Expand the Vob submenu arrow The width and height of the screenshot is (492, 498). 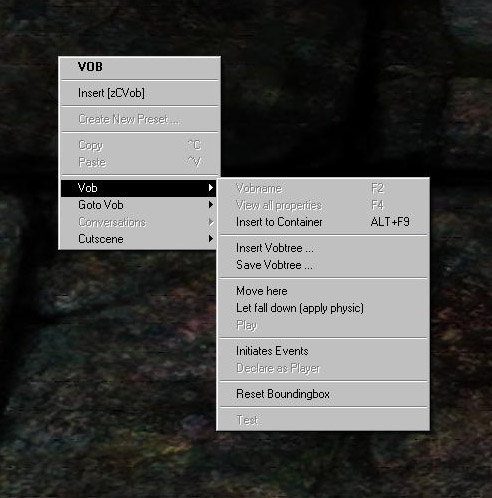point(211,188)
